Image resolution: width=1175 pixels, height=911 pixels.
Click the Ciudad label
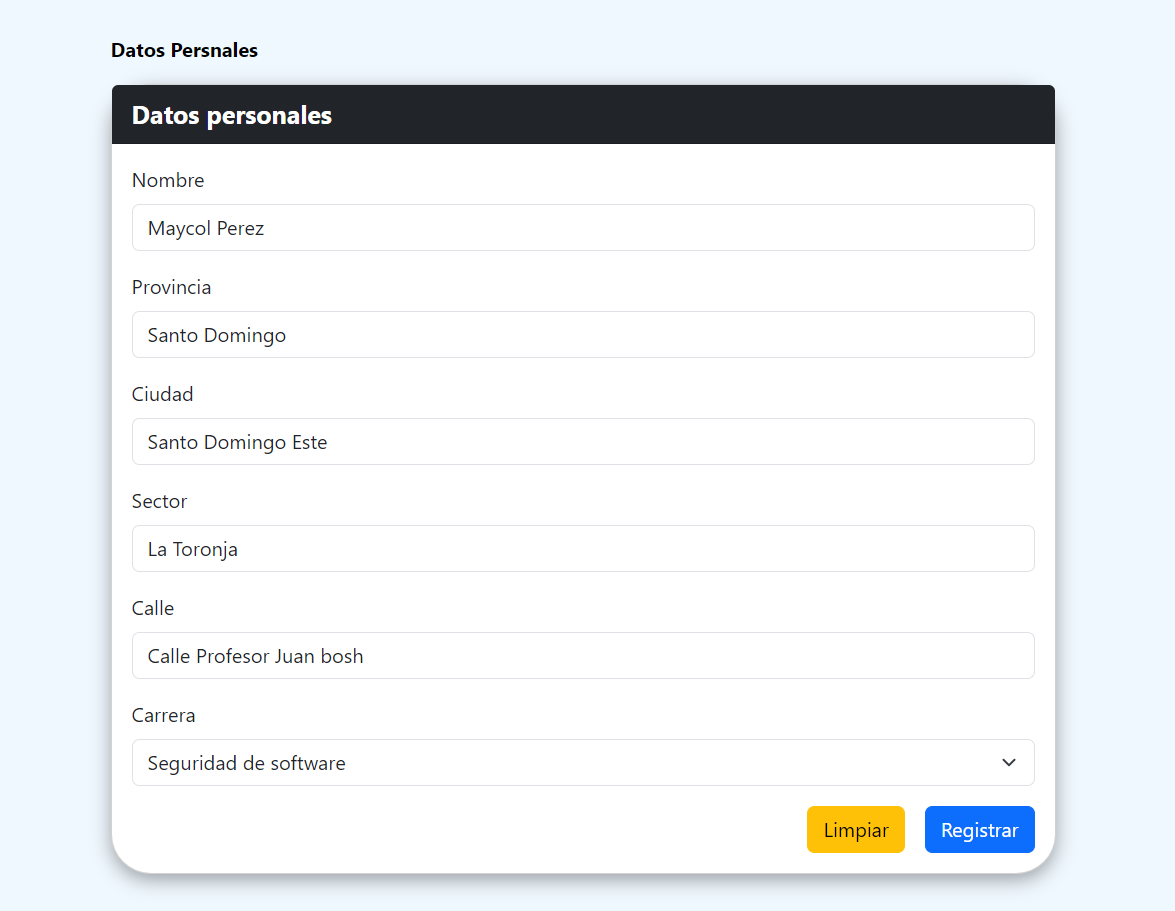(163, 394)
